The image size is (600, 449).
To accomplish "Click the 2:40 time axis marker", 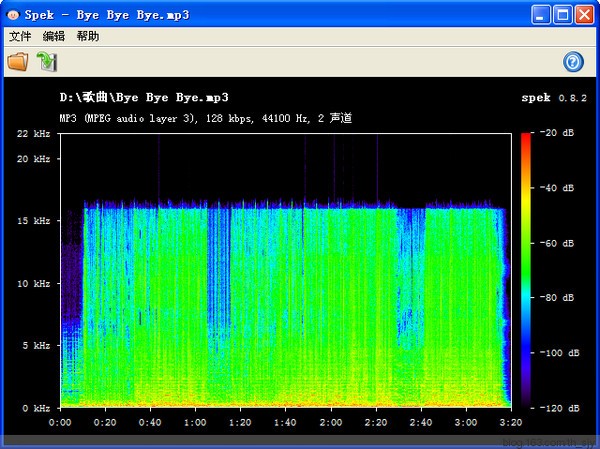I will coord(421,423).
